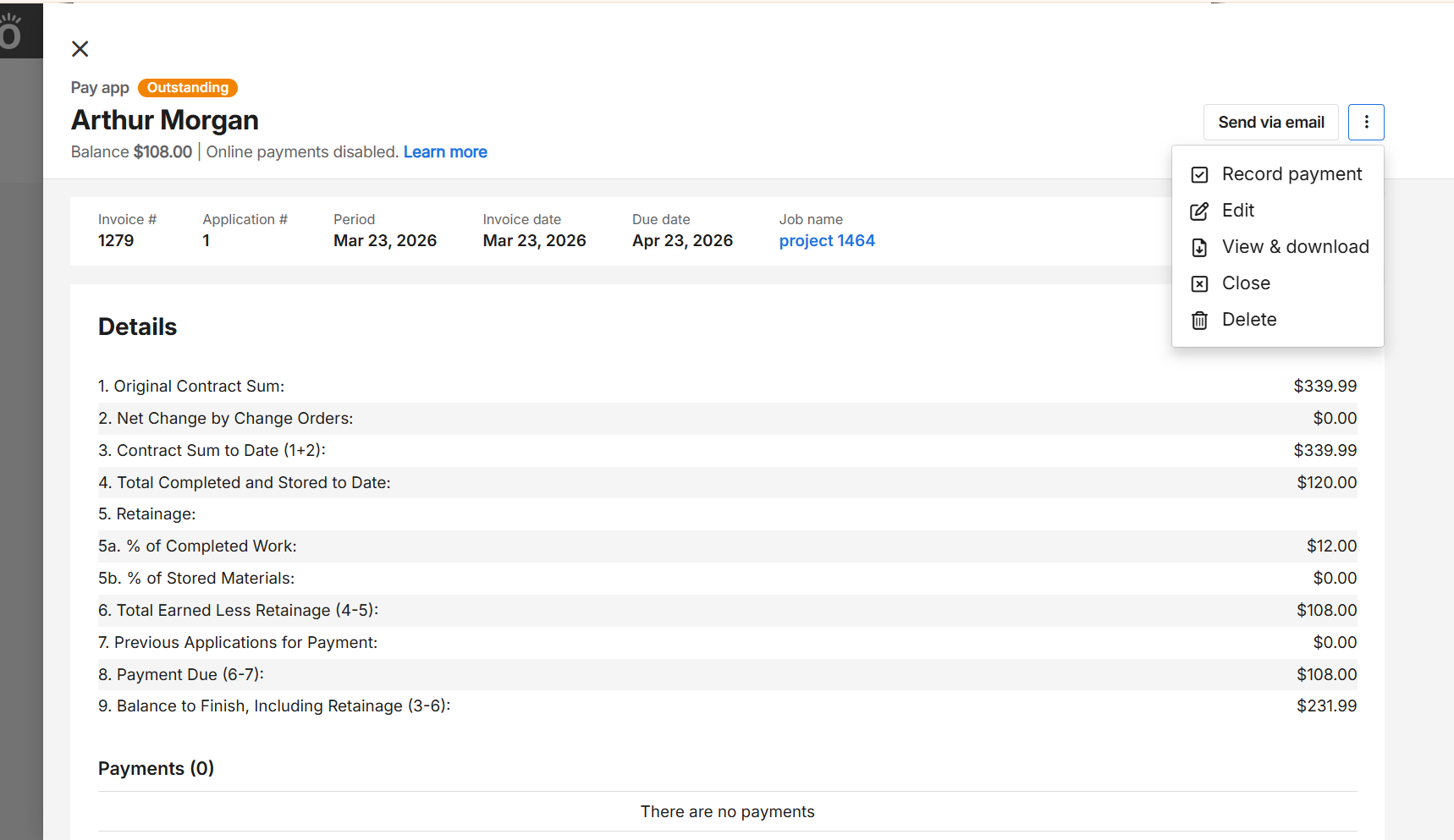Screen dimensions: 1454x840
Task: Select View & download menu text
Action: click(x=1295, y=247)
